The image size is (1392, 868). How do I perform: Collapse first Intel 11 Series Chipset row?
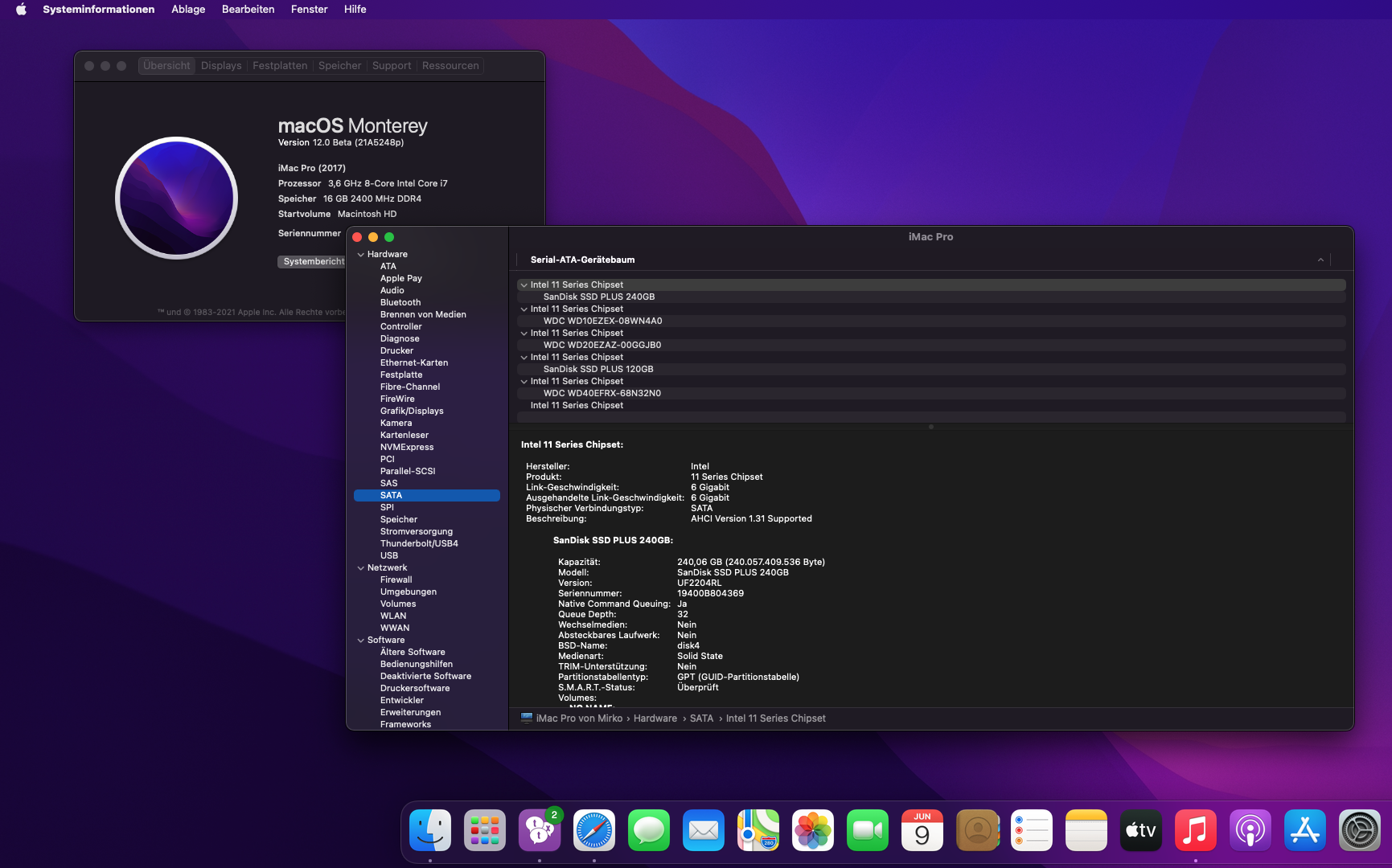pyautogui.click(x=524, y=285)
